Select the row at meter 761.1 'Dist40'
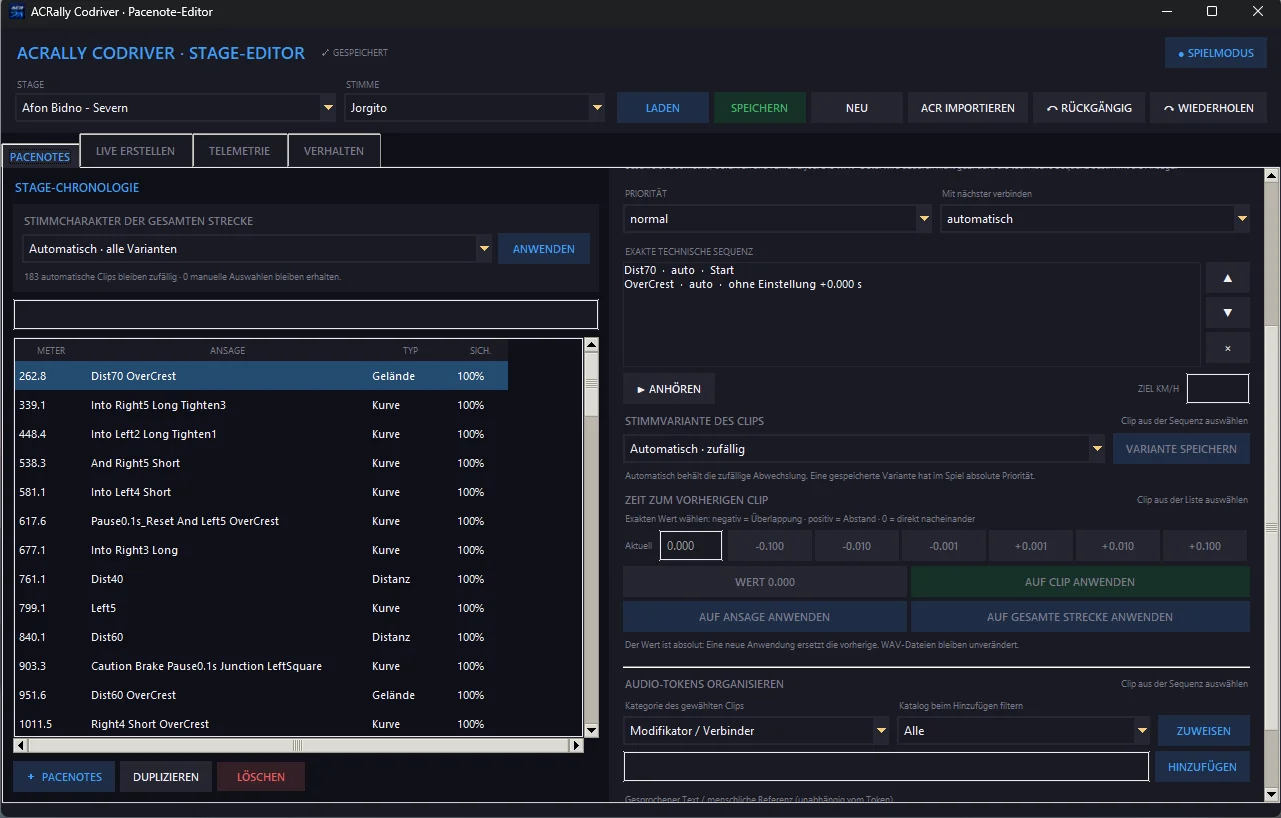1281x818 pixels. (x=261, y=579)
